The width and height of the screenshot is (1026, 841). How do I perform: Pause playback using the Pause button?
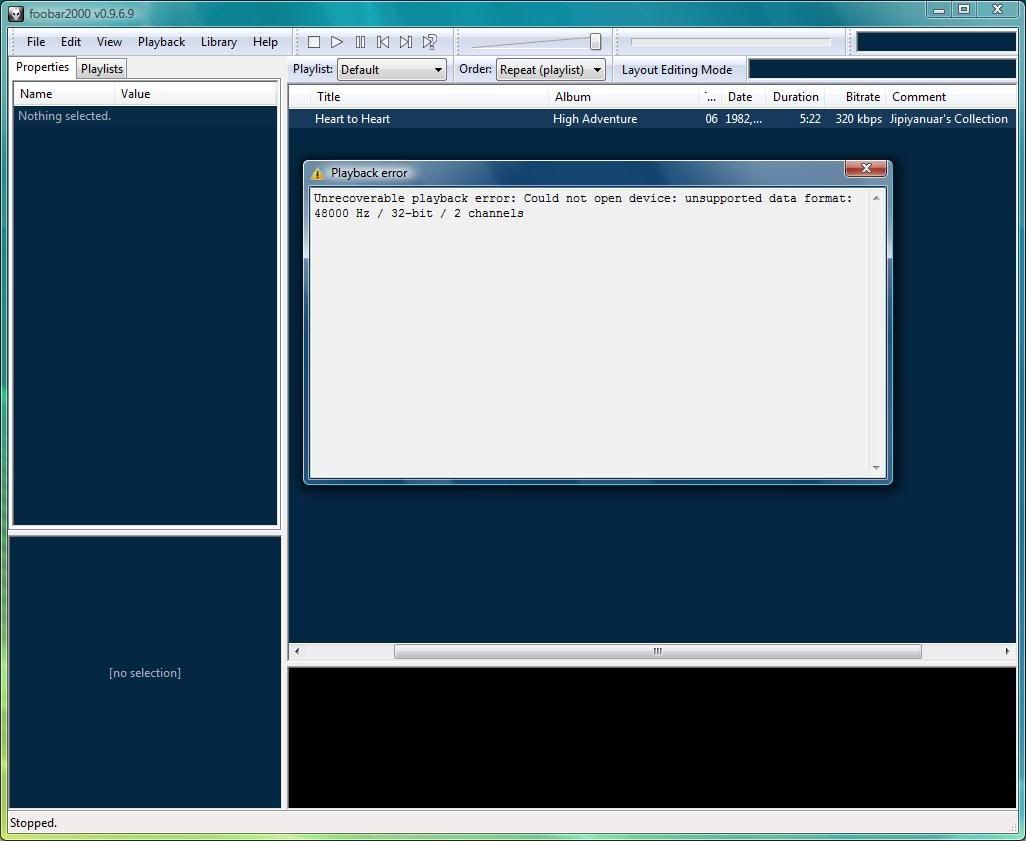[x=360, y=42]
